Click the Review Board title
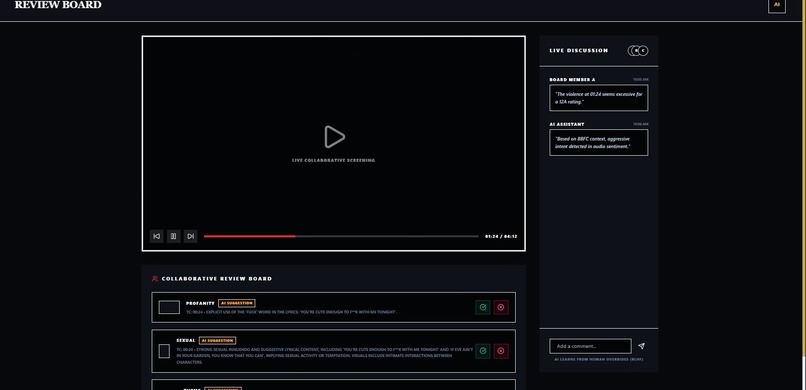Viewport: 806px width, 390px height. pyautogui.click(x=58, y=5)
